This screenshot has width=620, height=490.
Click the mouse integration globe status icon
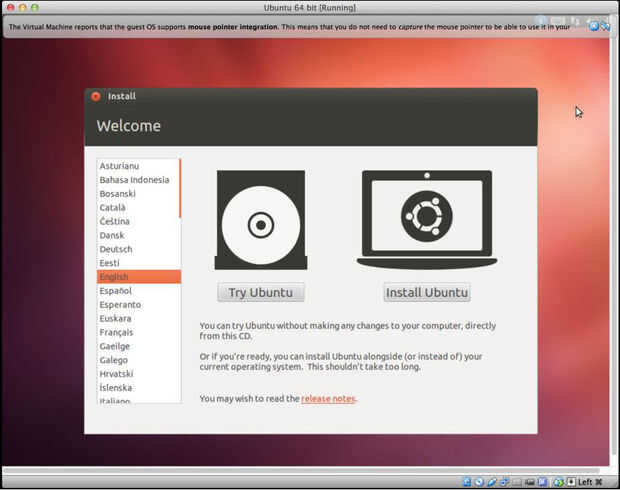point(559,482)
